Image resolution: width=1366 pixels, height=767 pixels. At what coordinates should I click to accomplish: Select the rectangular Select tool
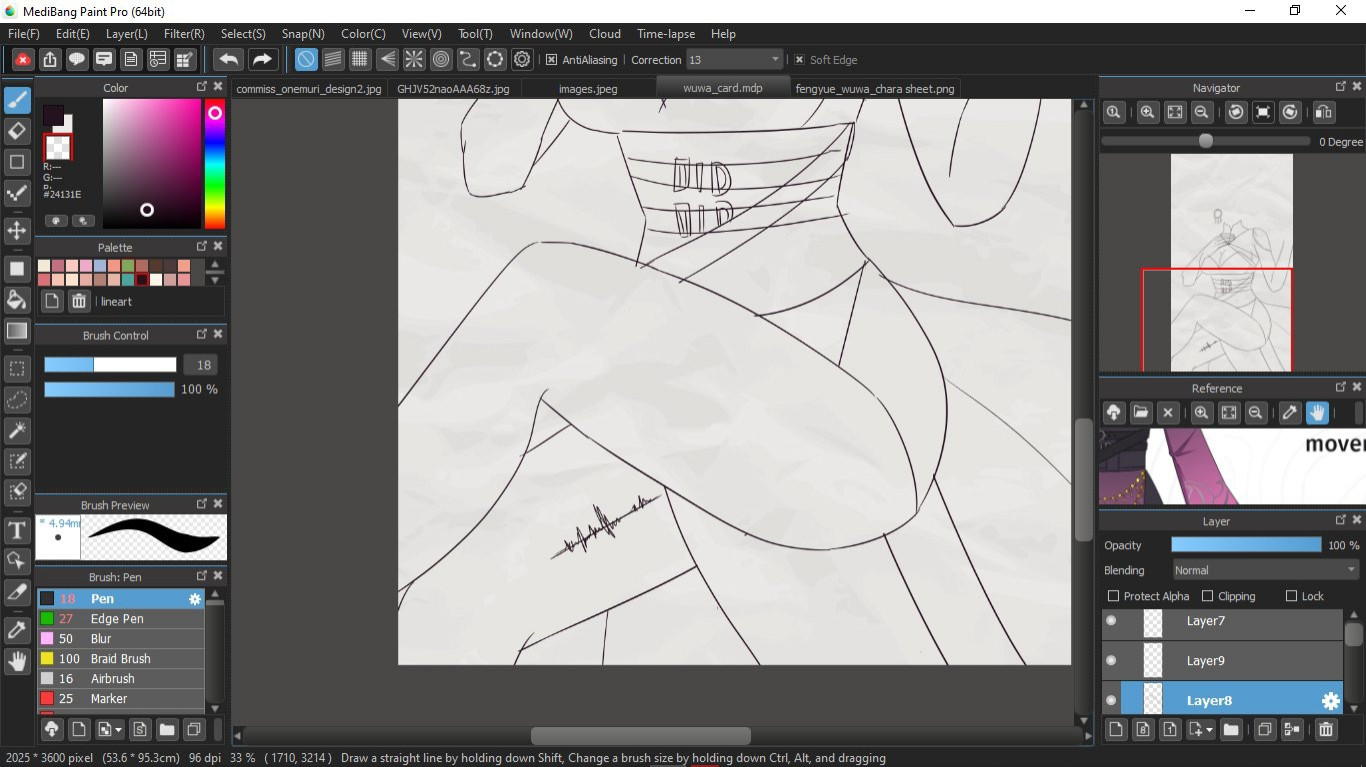point(17,369)
